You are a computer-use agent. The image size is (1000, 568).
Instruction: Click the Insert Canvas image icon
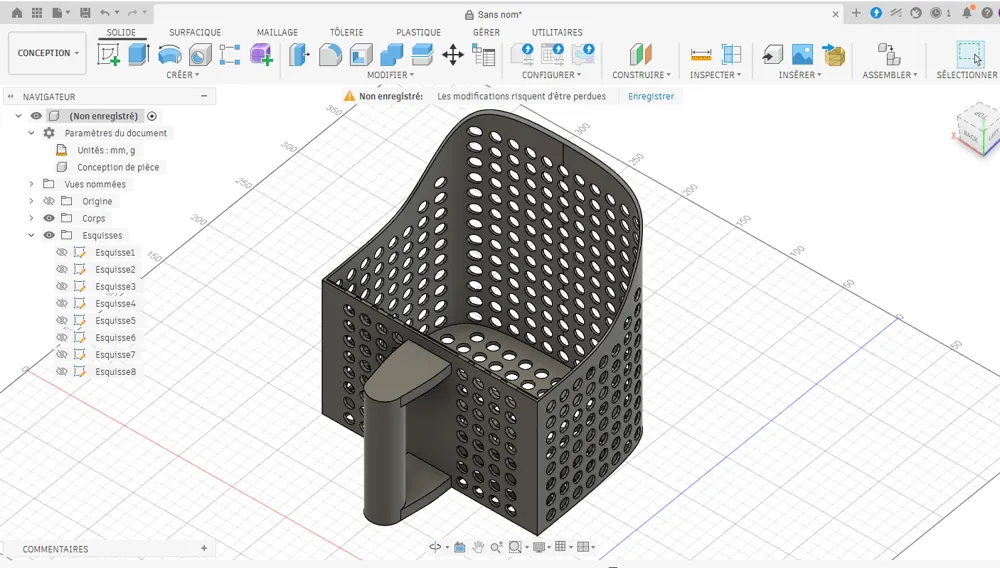(802, 55)
